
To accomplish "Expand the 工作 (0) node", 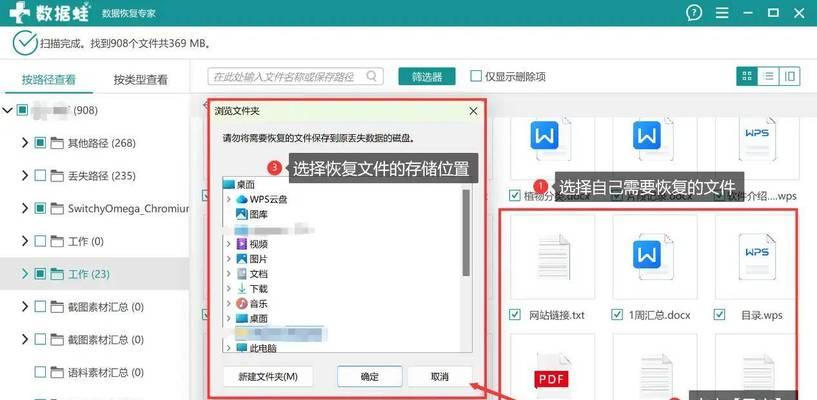I will tap(24, 241).
